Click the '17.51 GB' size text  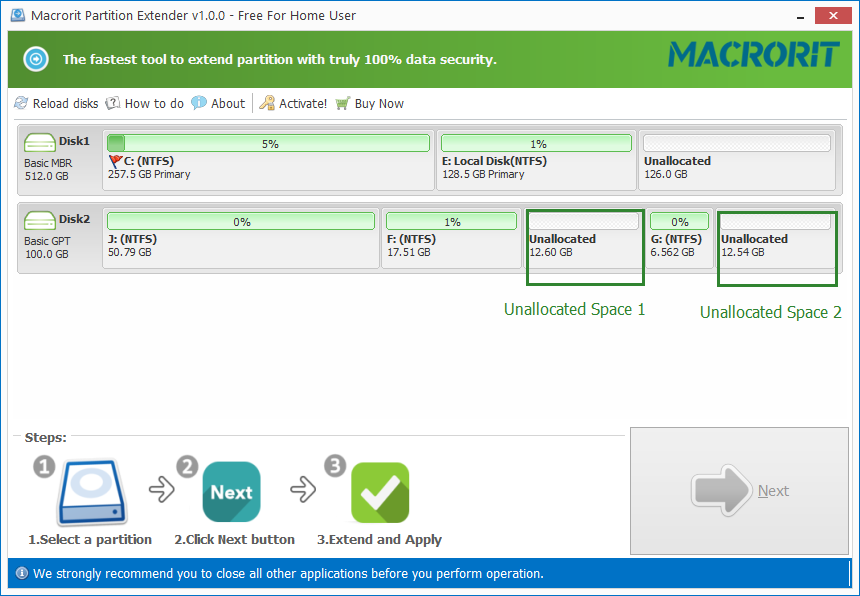pos(409,252)
